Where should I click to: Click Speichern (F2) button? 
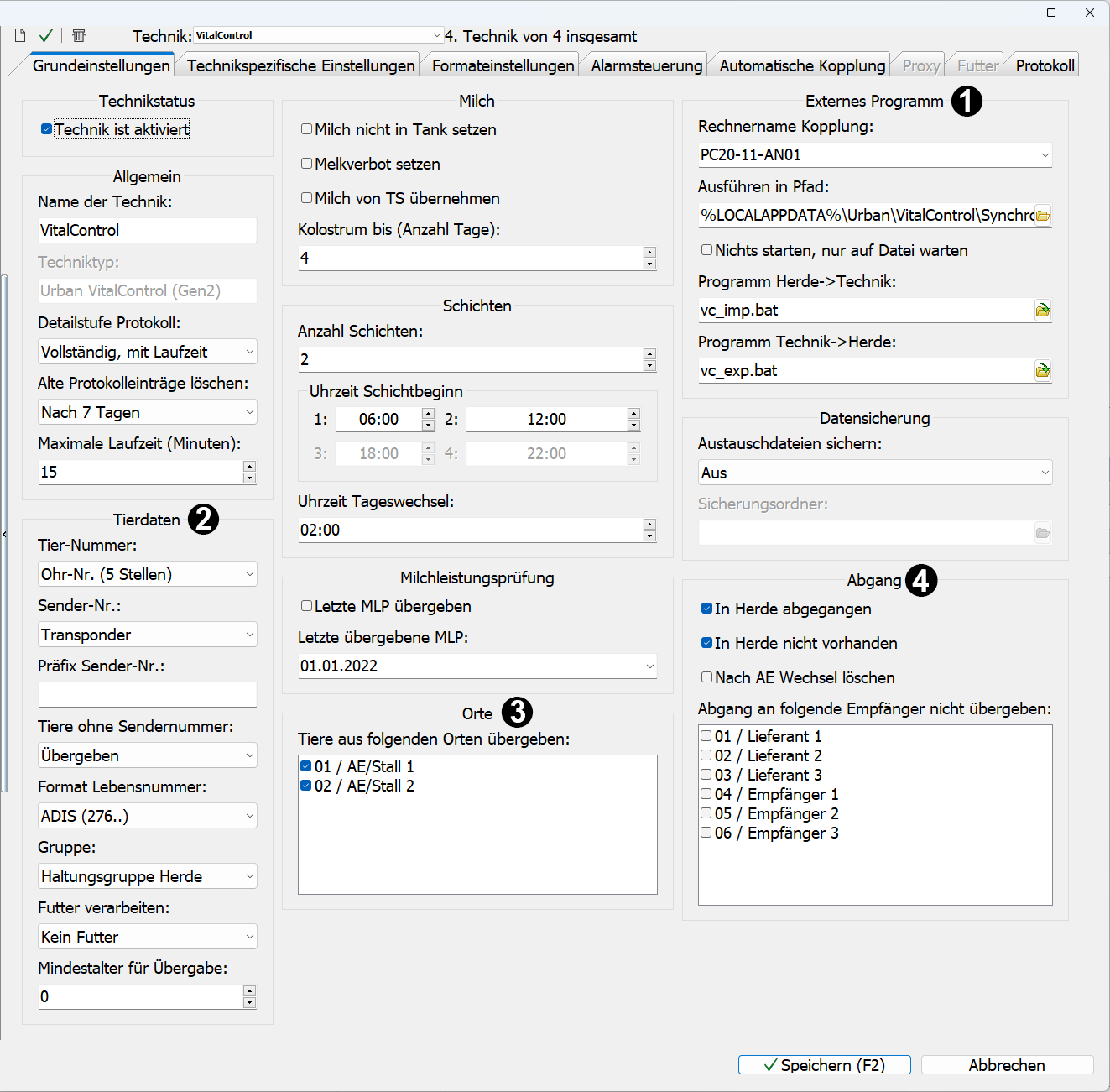pos(825,1065)
